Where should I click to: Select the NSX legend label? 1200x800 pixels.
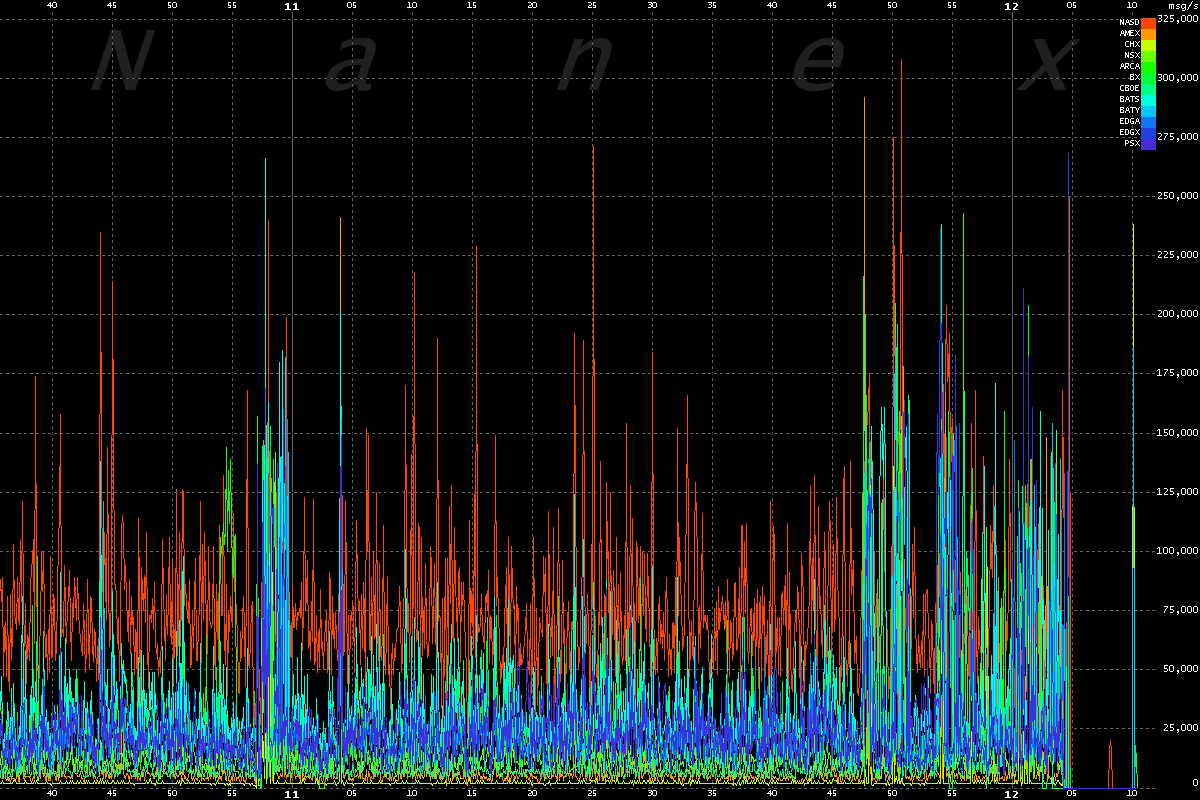[x=1132, y=55]
